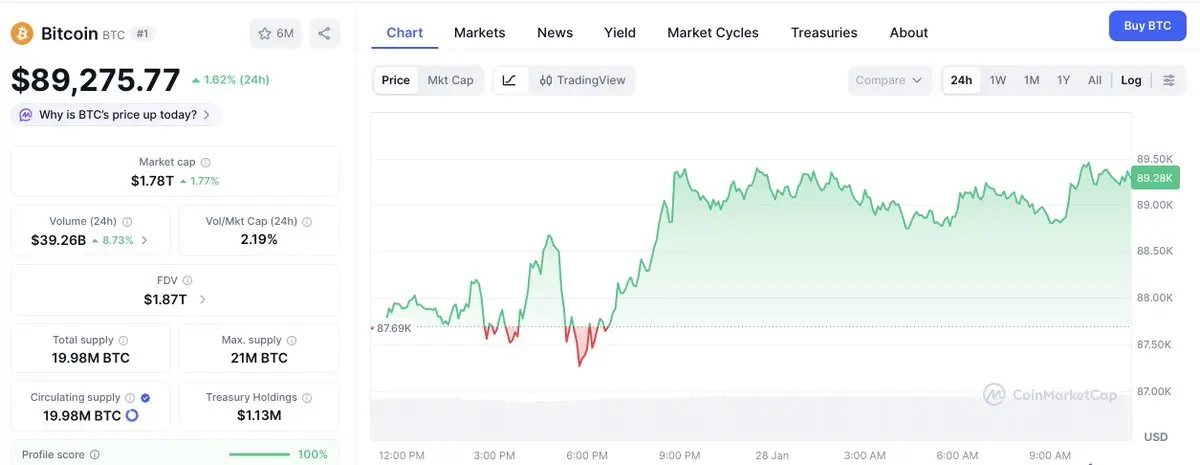Expand Volume (24h) details arrow
Viewport: 1200px width, 465px height.
(x=145, y=240)
